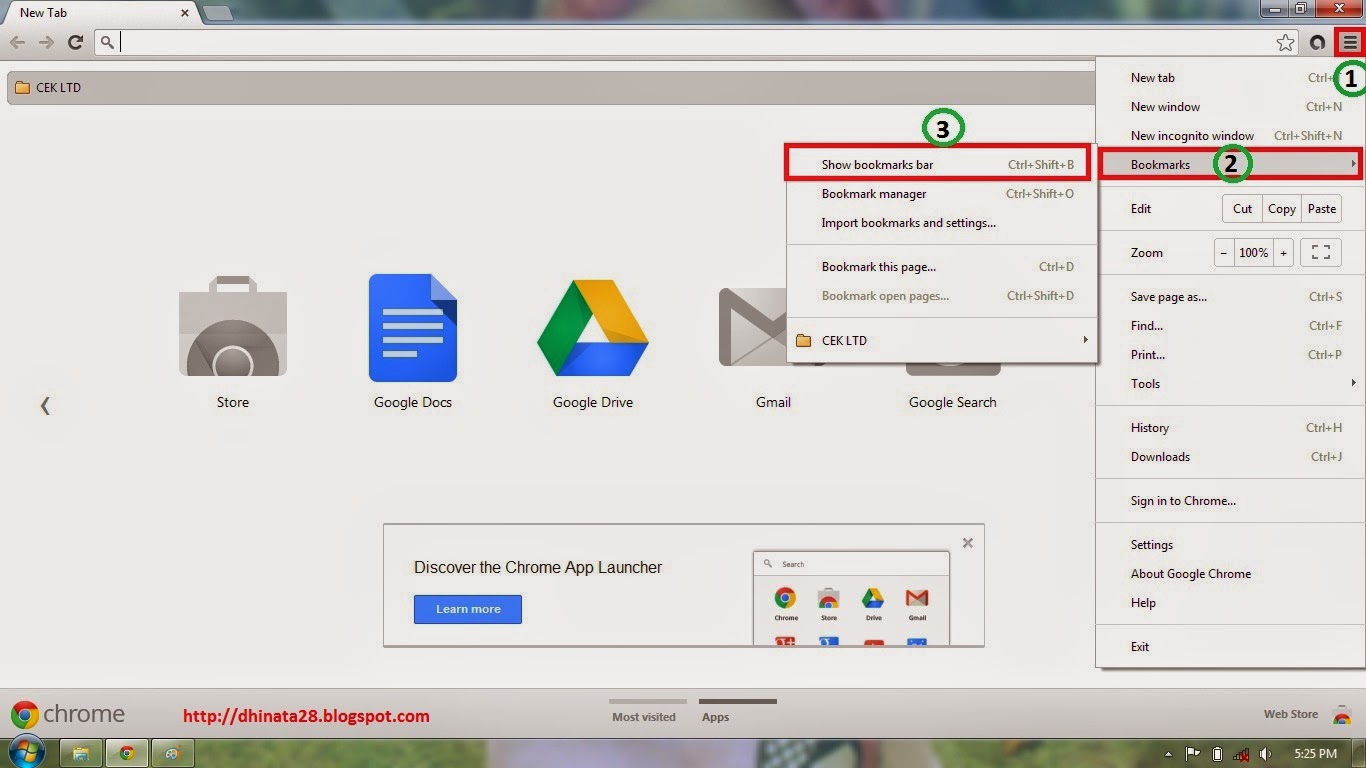Viewport: 1366px width, 768px height.
Task: Click Save page as in menu
Action: (x=1231, y=296)
